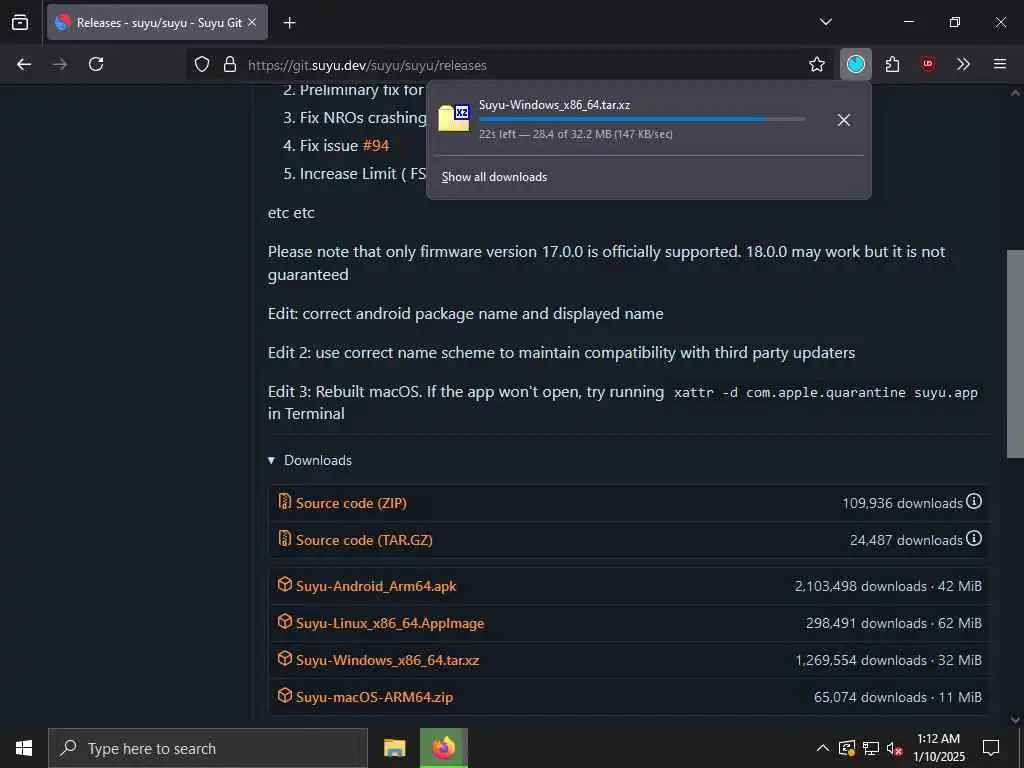
Task: Open the notification center icon
Action: (991, 748)
